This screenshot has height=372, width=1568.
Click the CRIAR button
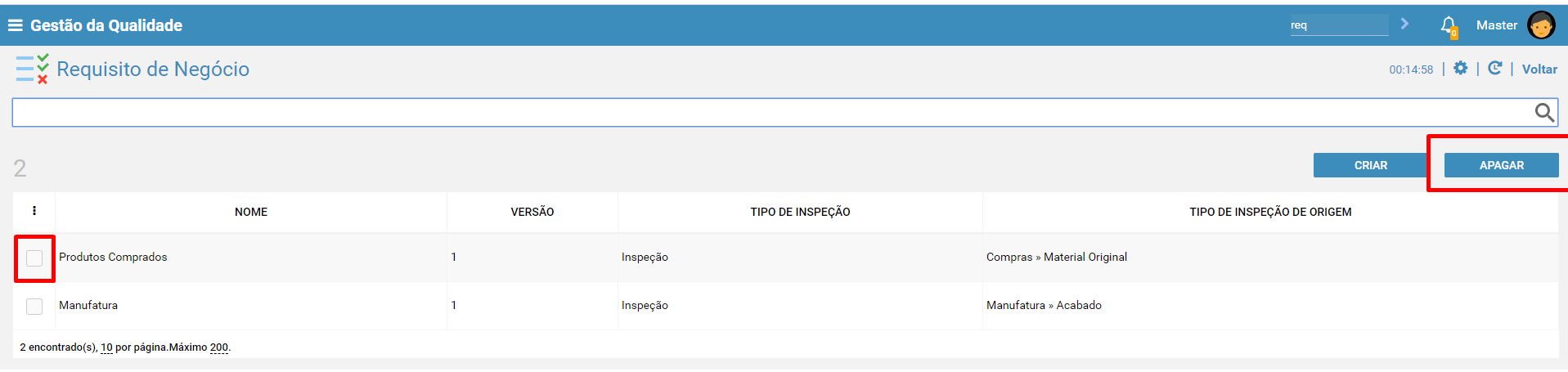click(x=1371, y=165)
